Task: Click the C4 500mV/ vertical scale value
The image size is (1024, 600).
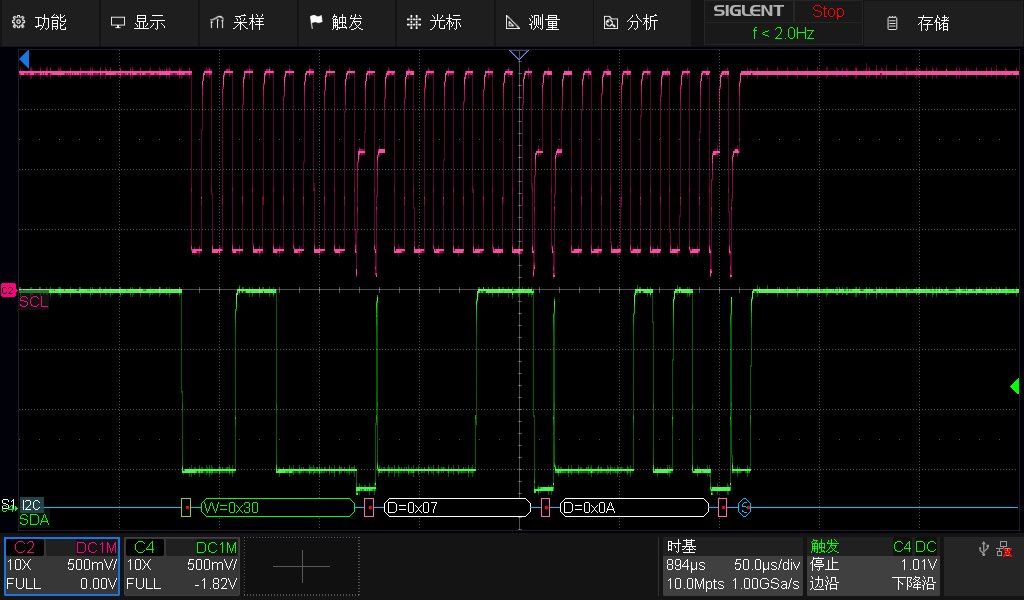Action: 212,565
